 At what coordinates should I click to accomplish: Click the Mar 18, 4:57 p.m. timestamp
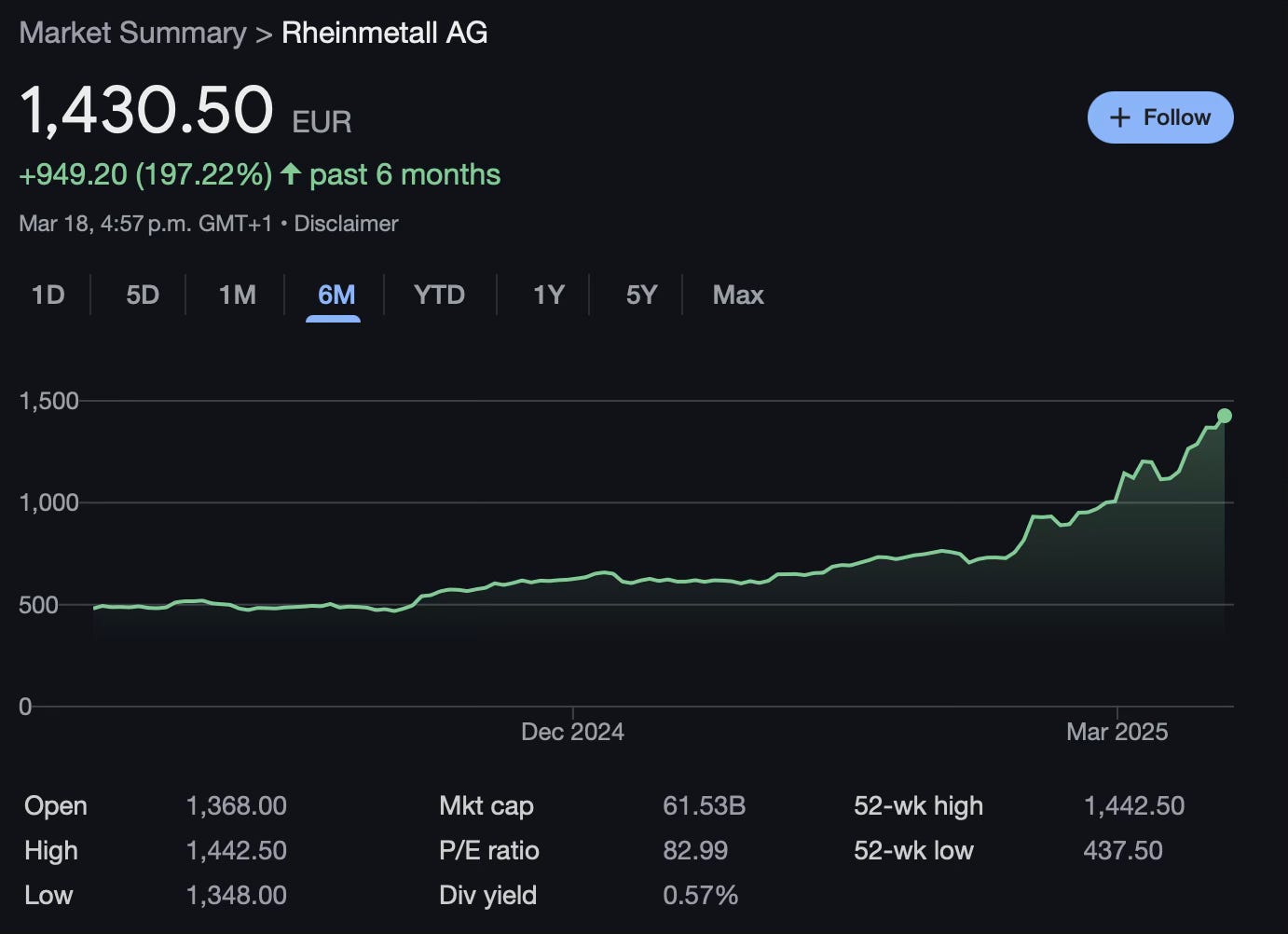coord(145,224)
